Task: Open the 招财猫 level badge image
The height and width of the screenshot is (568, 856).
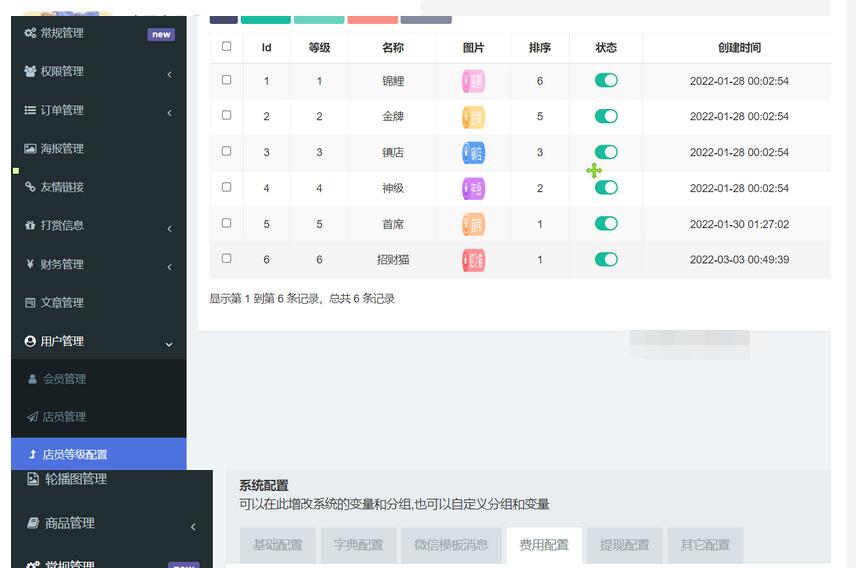Action: click(x=473, y=261)
